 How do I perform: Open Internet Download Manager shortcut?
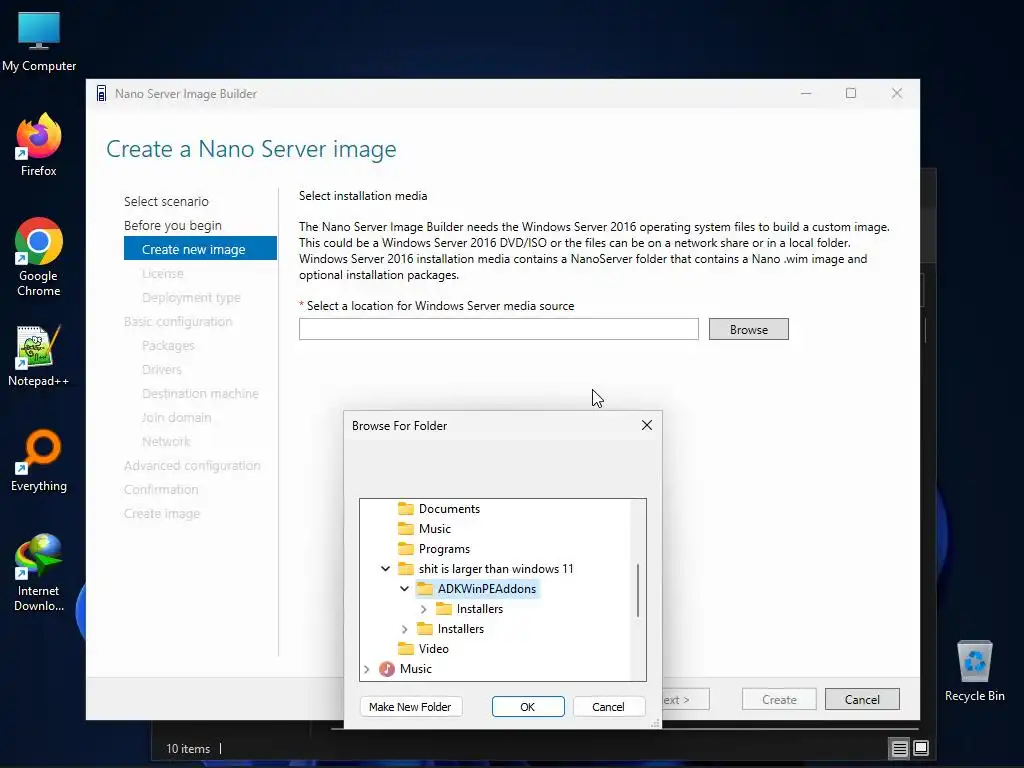(39, 573)
